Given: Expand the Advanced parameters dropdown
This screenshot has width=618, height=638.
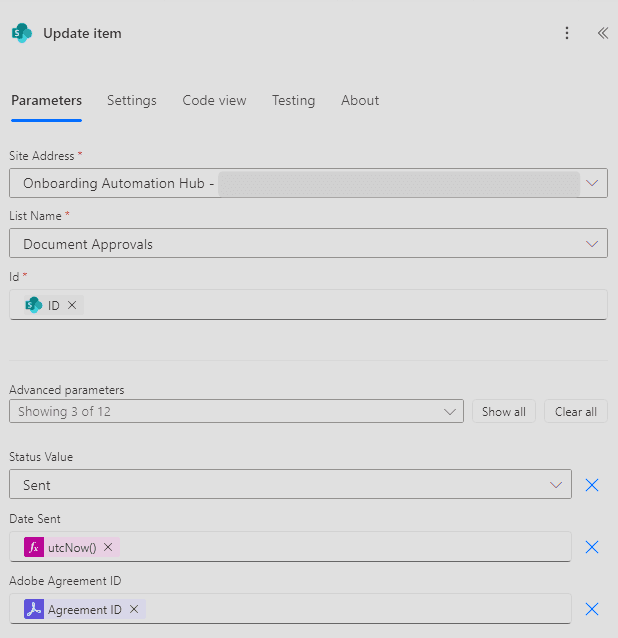Looking at the screenshot, I should [x=449, y=412].
